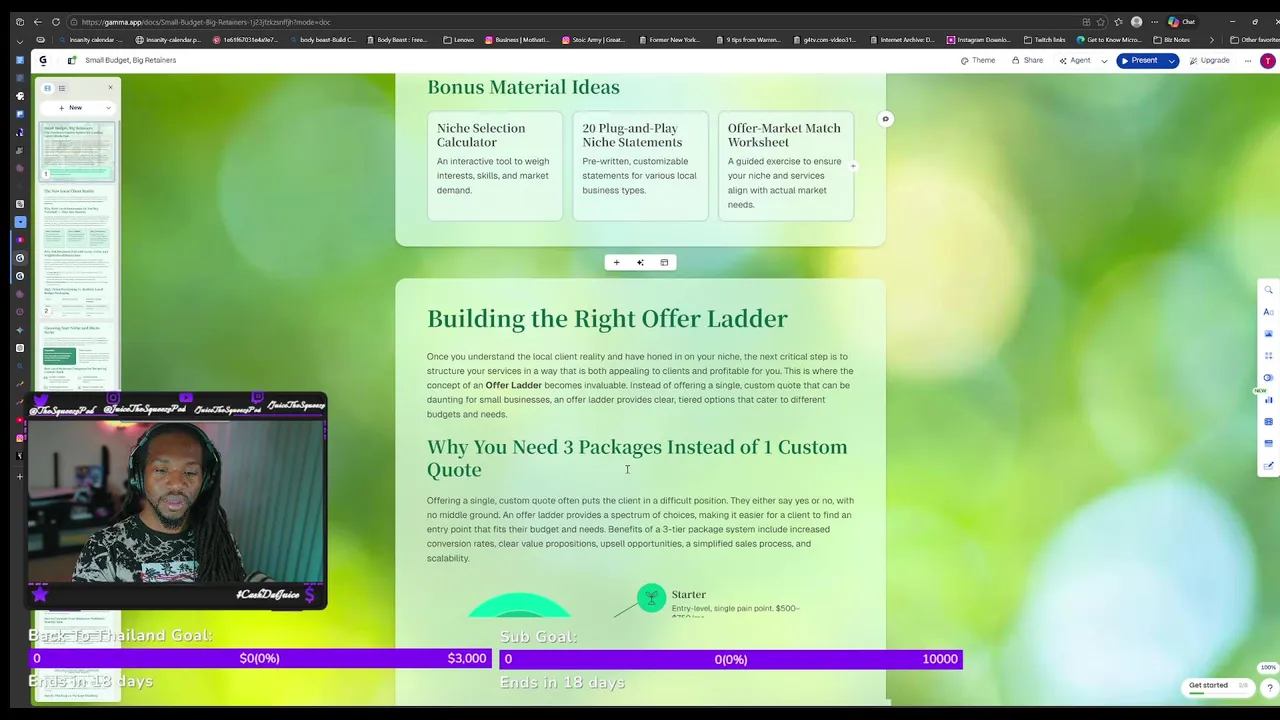Click the Back To Thailand Goal progress bar
Image resolution: width=1280 pixels, height=720 pixels.
[260, 658]
